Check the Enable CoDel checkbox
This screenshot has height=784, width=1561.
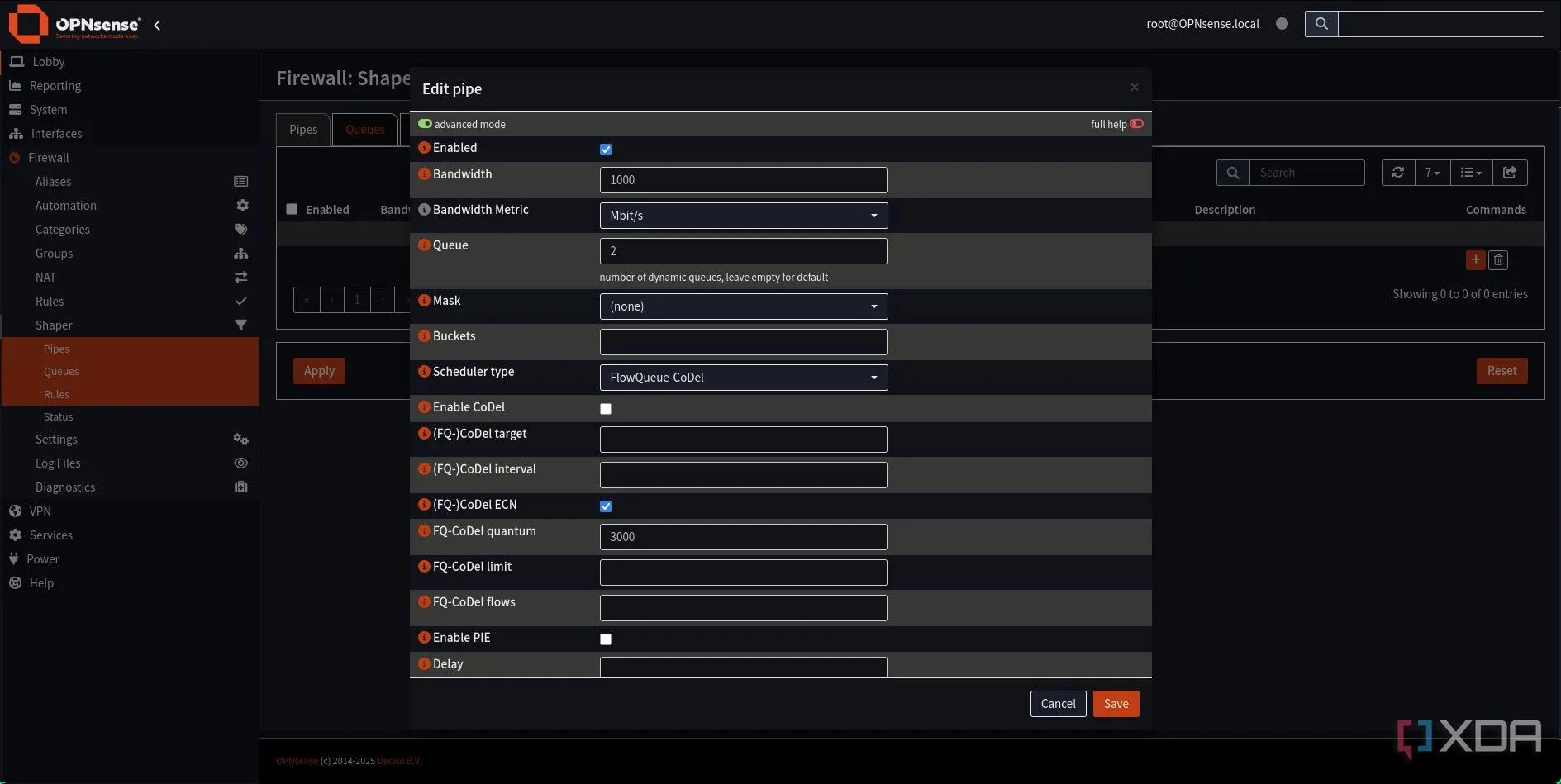(606, 409)
